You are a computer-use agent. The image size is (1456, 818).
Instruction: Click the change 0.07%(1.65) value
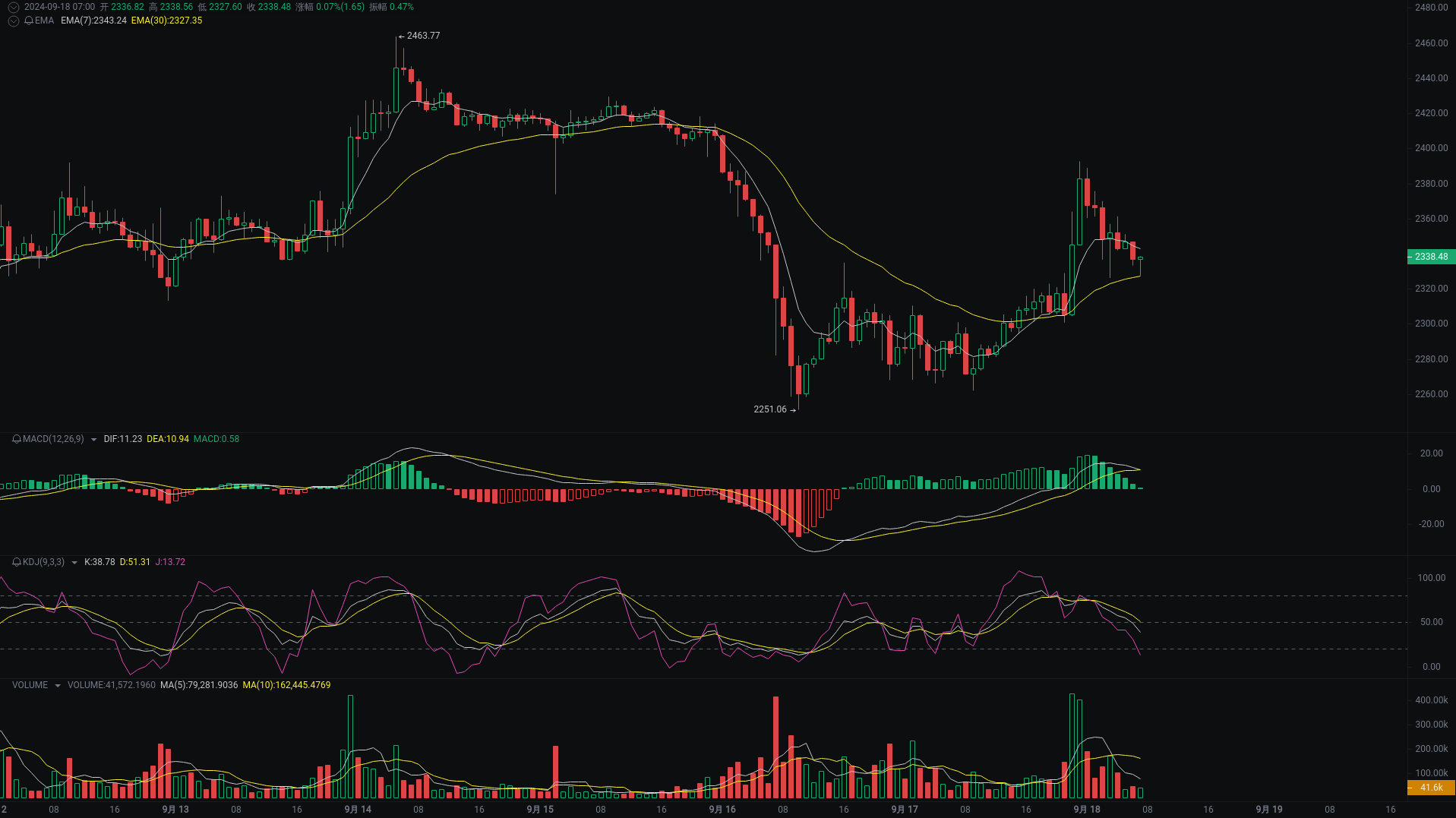click(340, 7)
